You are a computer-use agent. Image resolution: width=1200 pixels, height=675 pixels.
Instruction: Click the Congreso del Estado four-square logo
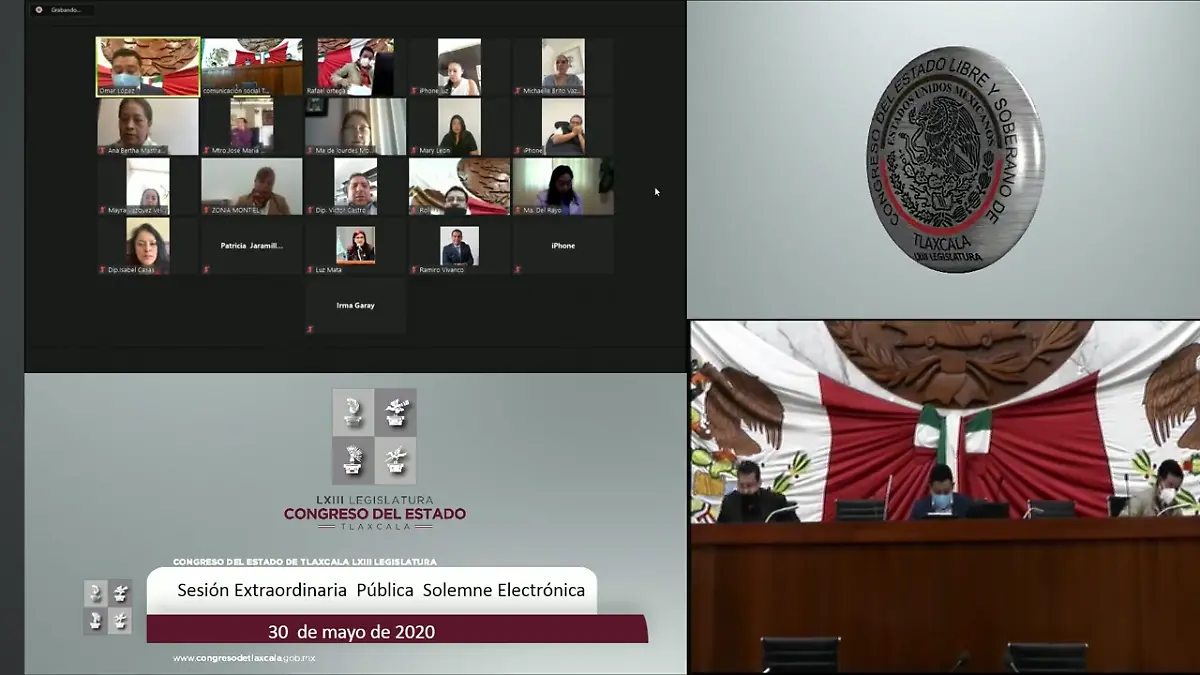pyautogui.click(x=374, y=436)
